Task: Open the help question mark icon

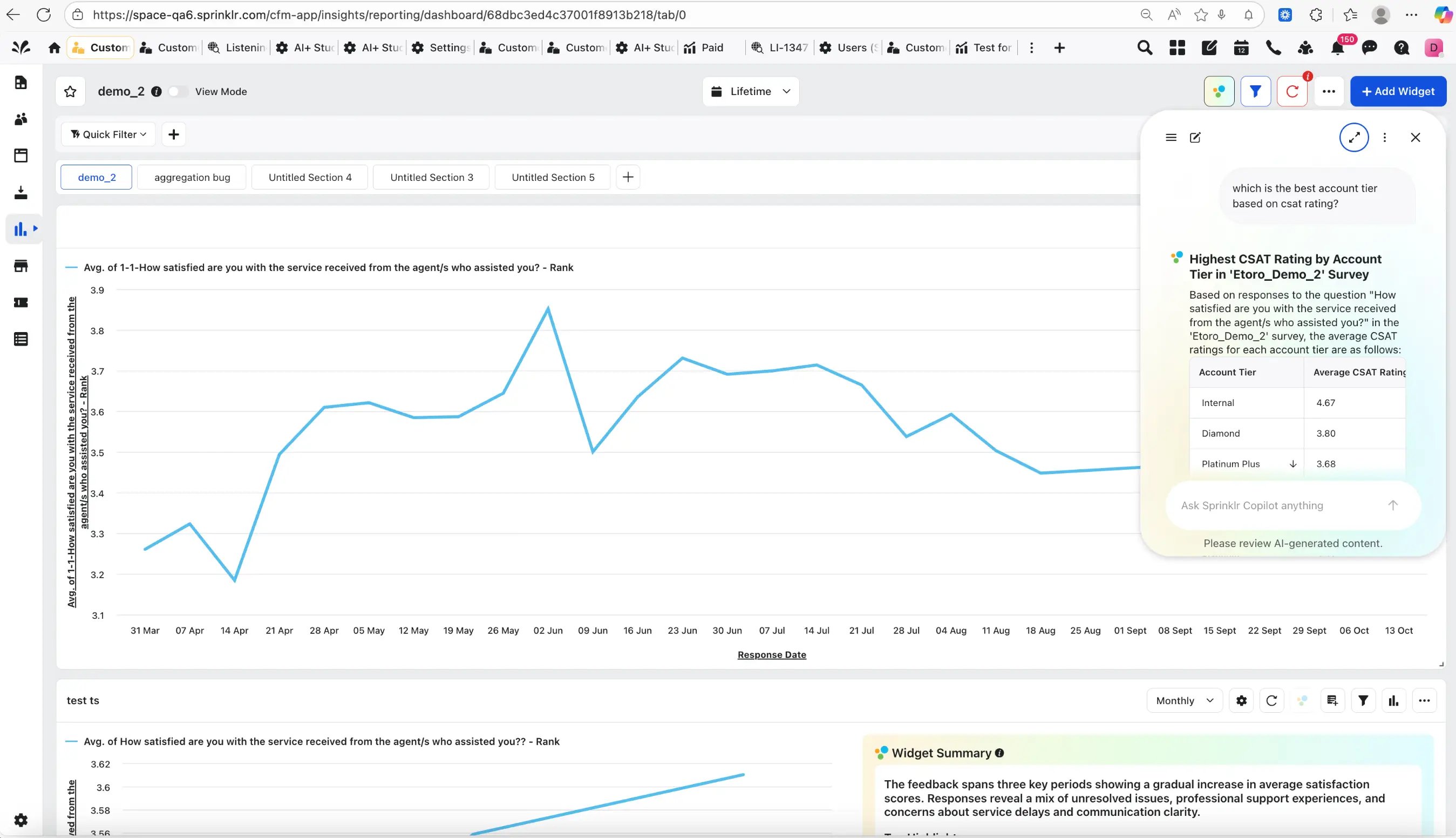Action: pyautogui.click(x=1402, y=48)
